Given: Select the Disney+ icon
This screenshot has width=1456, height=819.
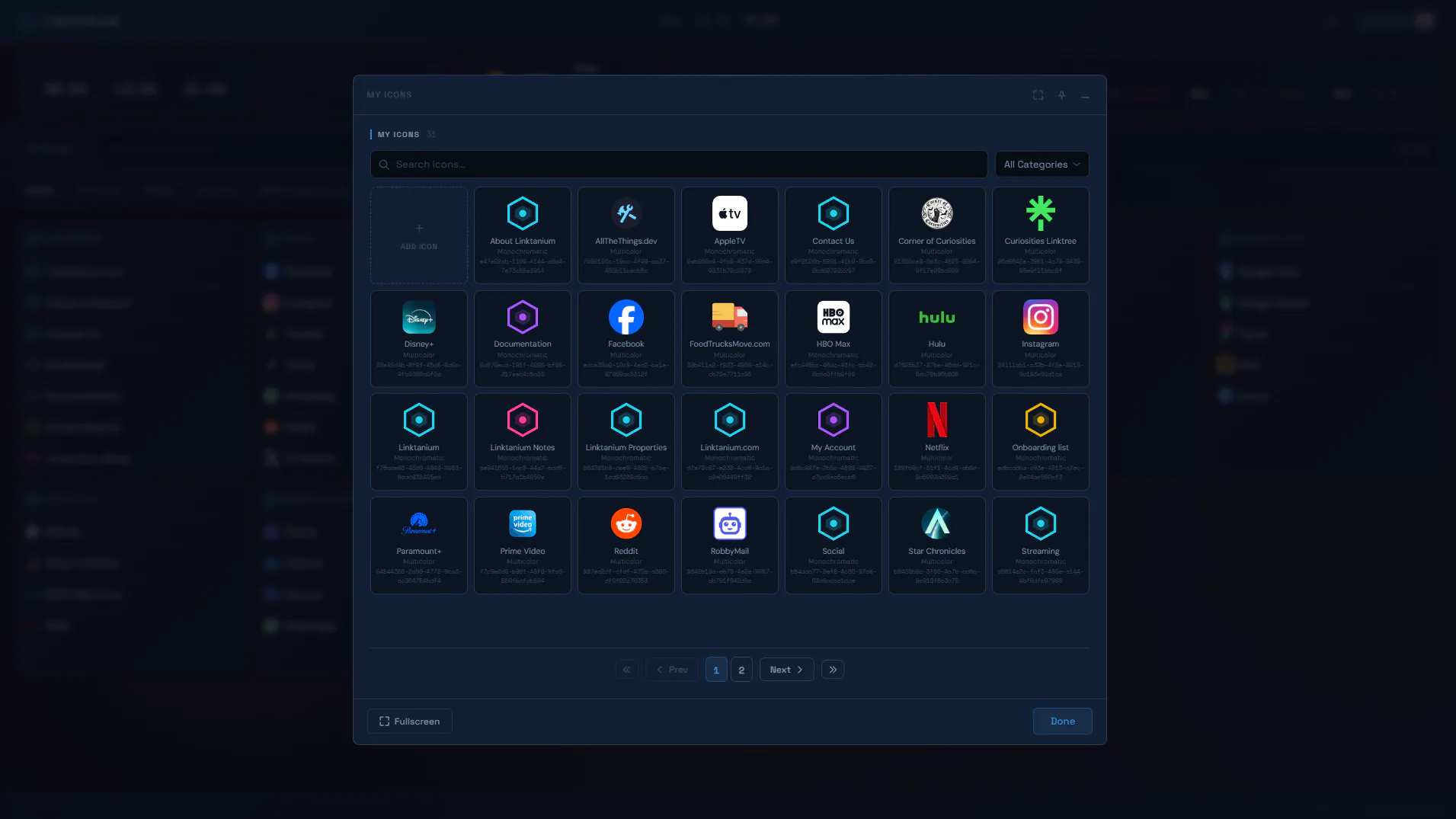Looking at the screenshot, I should coord(419,338).
